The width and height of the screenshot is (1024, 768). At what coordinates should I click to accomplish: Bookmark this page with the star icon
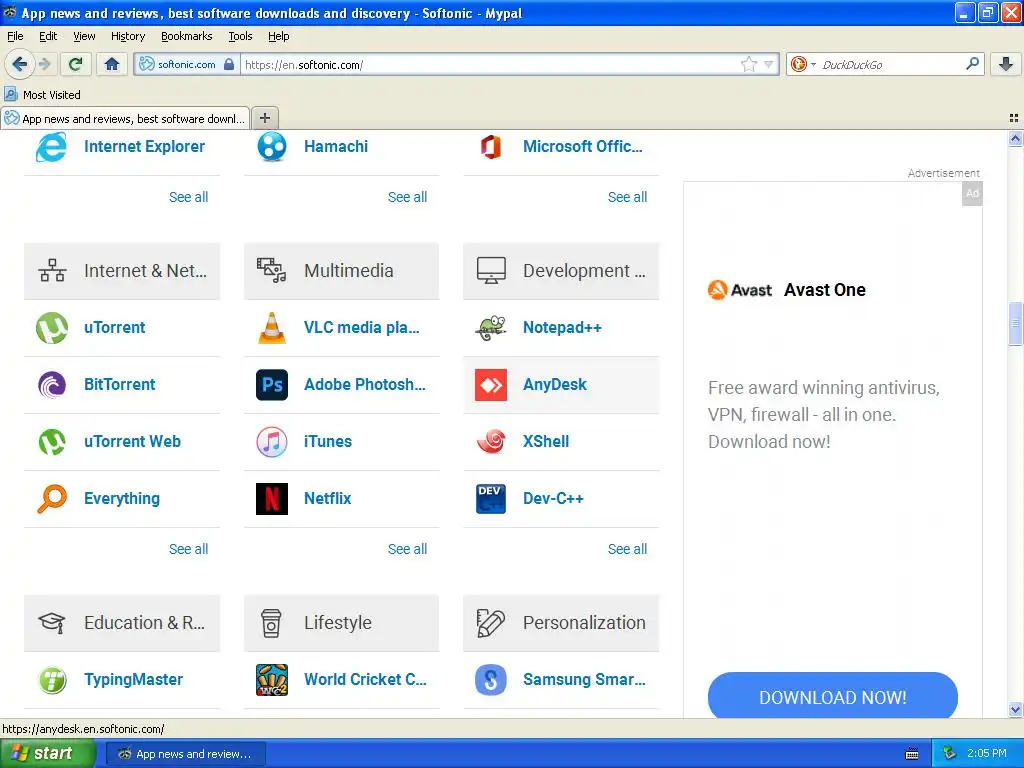748,64
